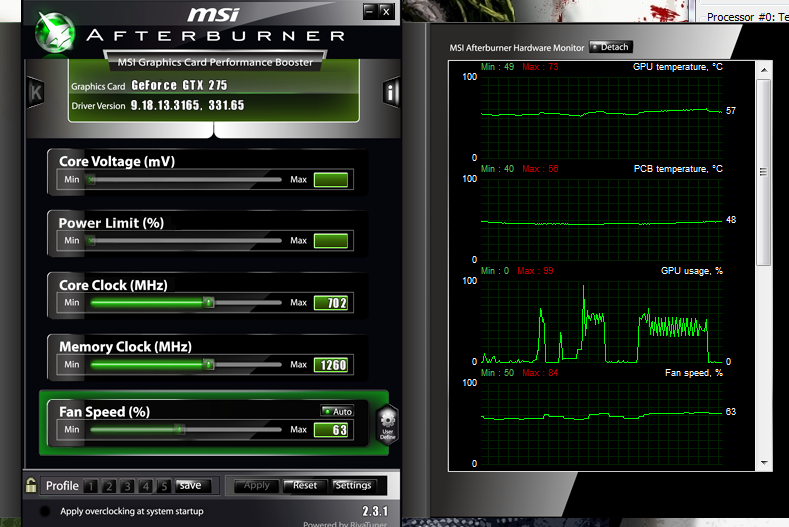Select profile slot 2
Viewport: 789px width, 527px height.
(x=109, y=486)
